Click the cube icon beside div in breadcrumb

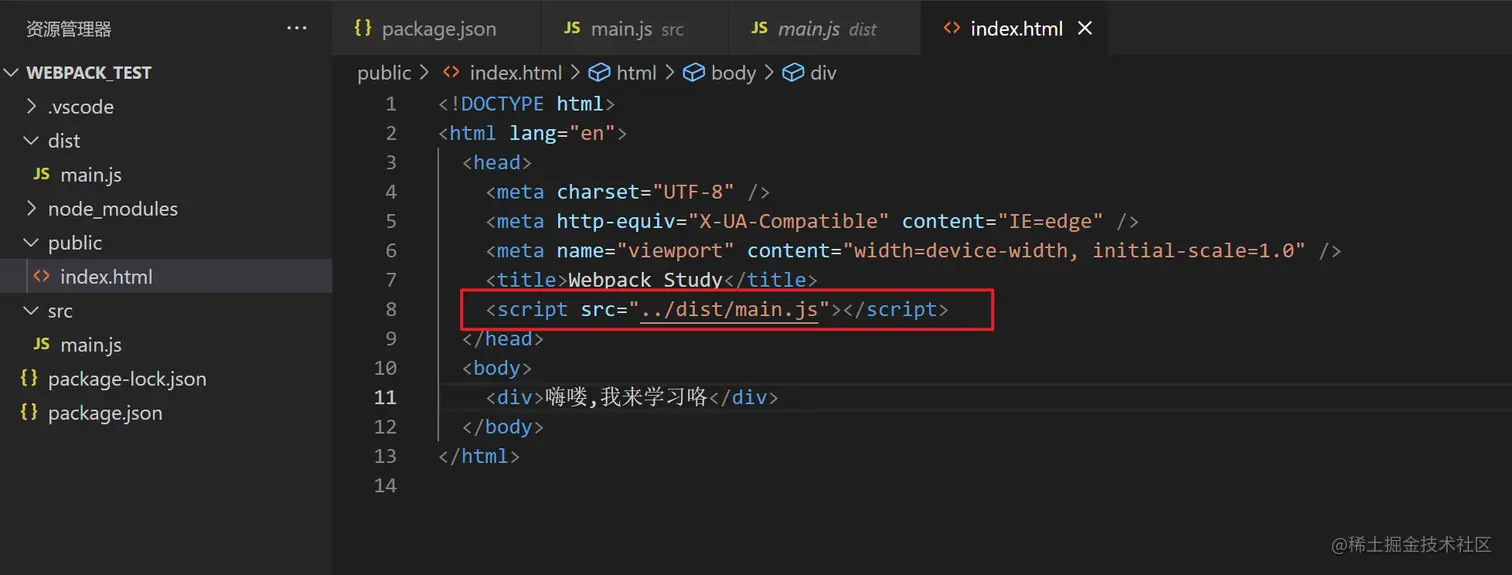(793, 73)
